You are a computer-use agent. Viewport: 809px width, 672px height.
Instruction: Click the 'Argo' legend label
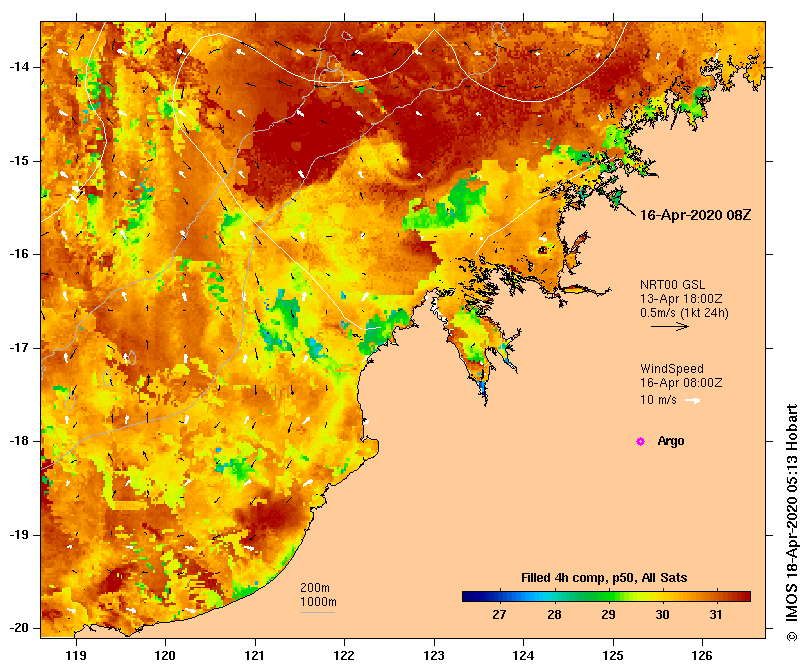[x=671, y=441]
